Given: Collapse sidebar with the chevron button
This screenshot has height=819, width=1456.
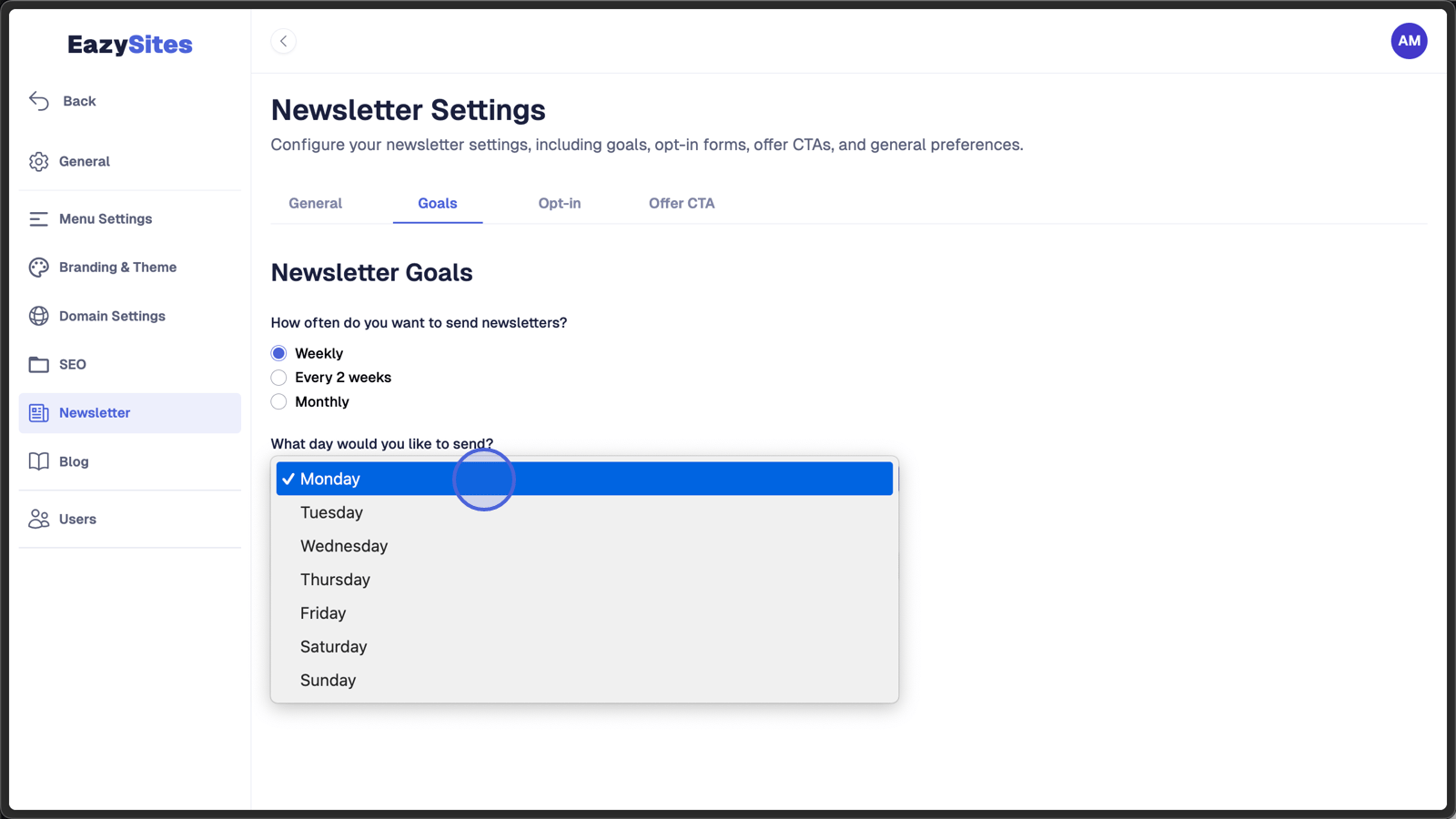Looking at the screenshot, I should pyautogui.click(x=283, y=41).
